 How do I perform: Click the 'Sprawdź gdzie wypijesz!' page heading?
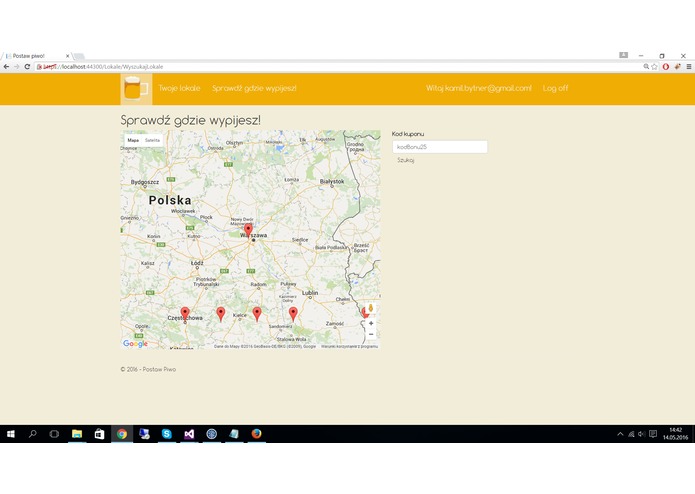[191, 121]
